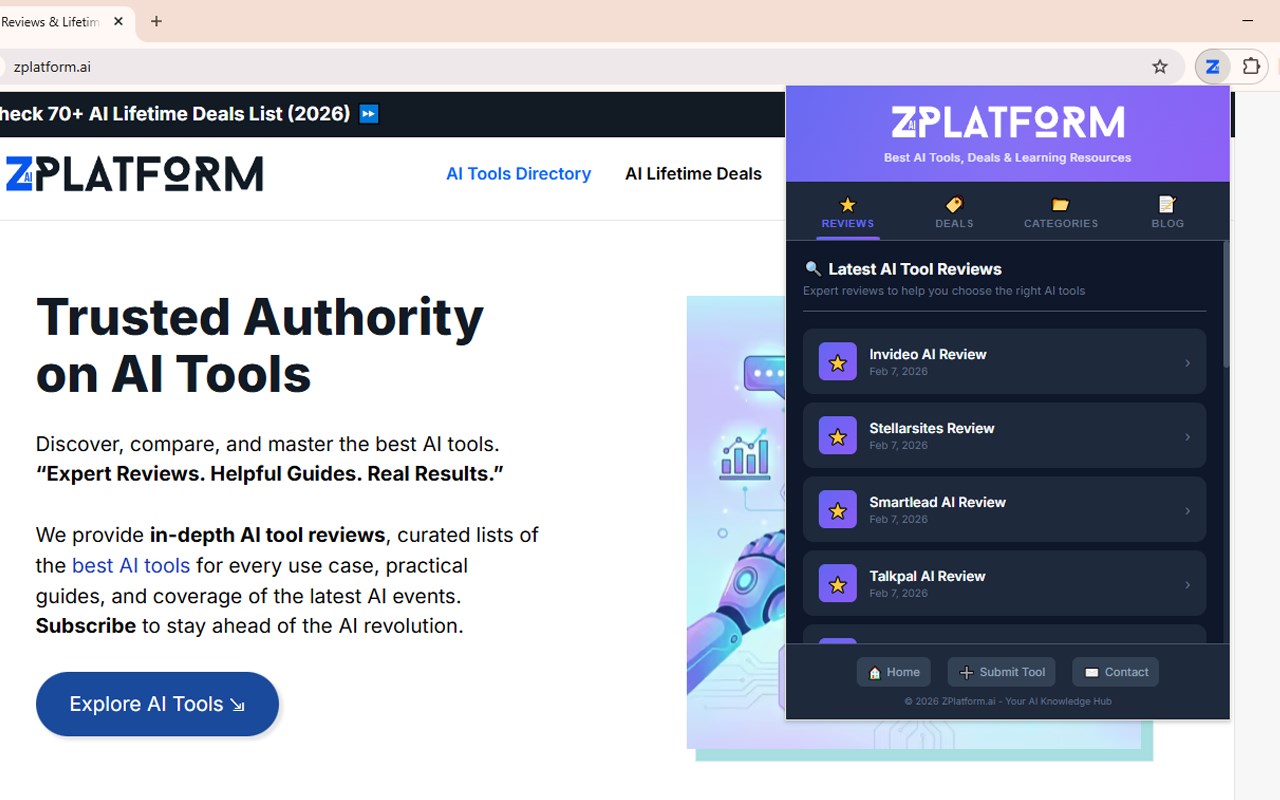Click the hero robot illustration
Image resolution: width=1280 pixels, height=800 pixels.
(736, 520)
